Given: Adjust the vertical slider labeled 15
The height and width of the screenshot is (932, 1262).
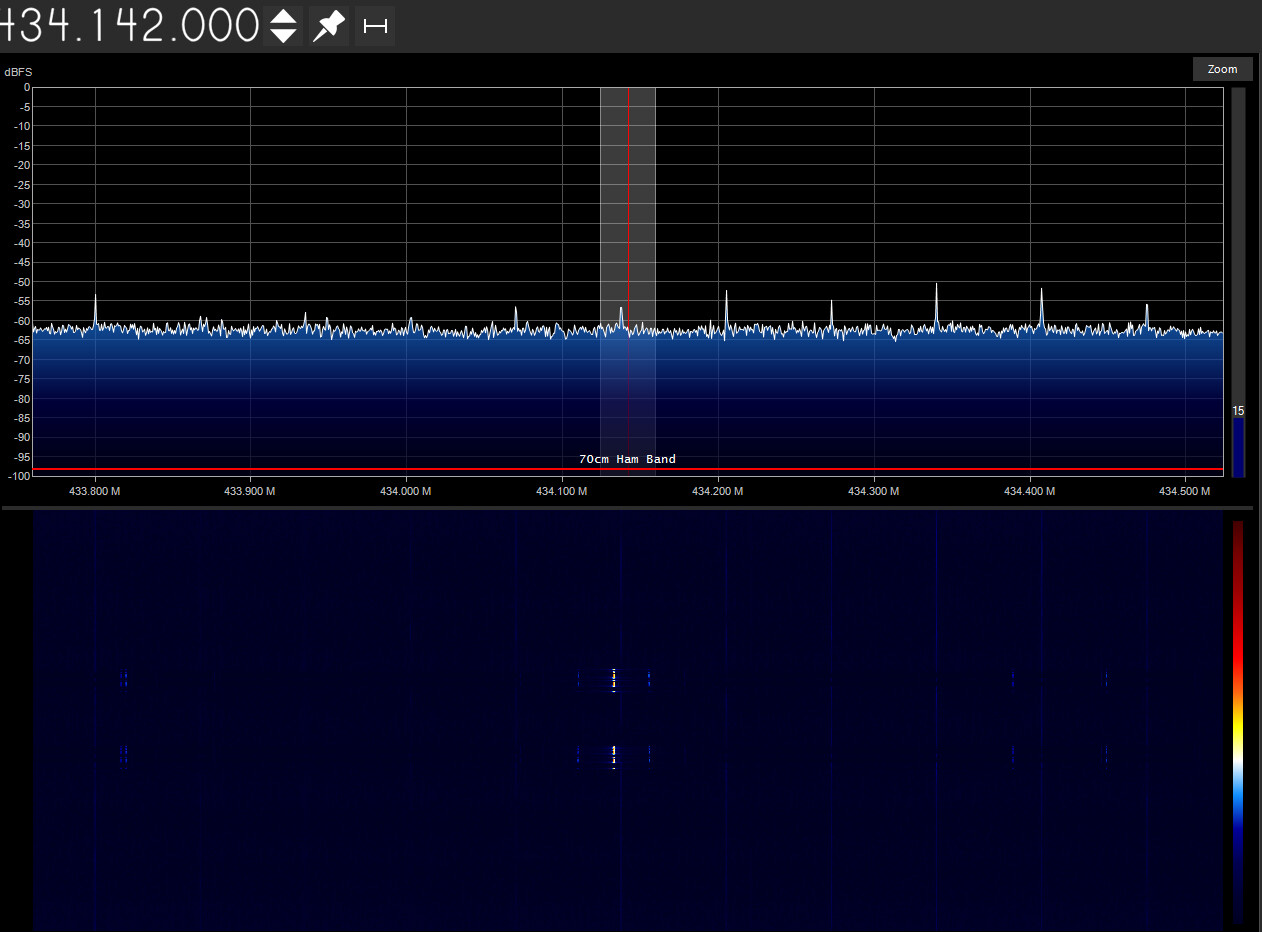Looking at the screenshot, I should 1239,445.
